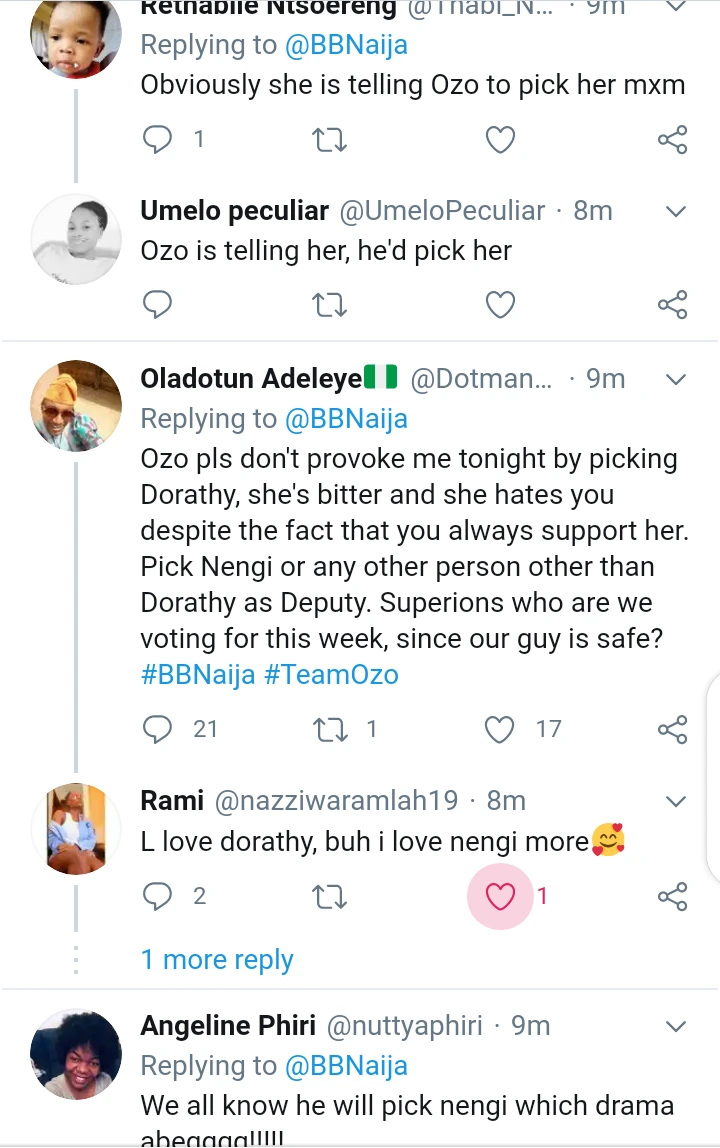The height and width of the screenshot is (1148, 720).
Task: Open options chevron on Umelo peculiar's tweet
Action: [676, 212]
